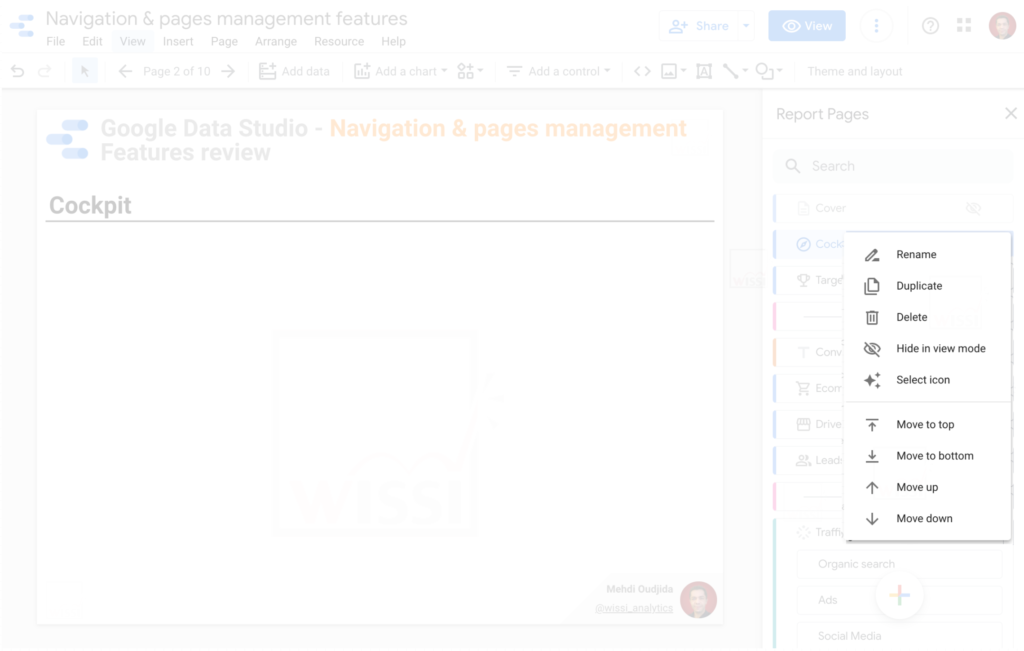Click Page 2 of 10 indicator

click(176, 71)
